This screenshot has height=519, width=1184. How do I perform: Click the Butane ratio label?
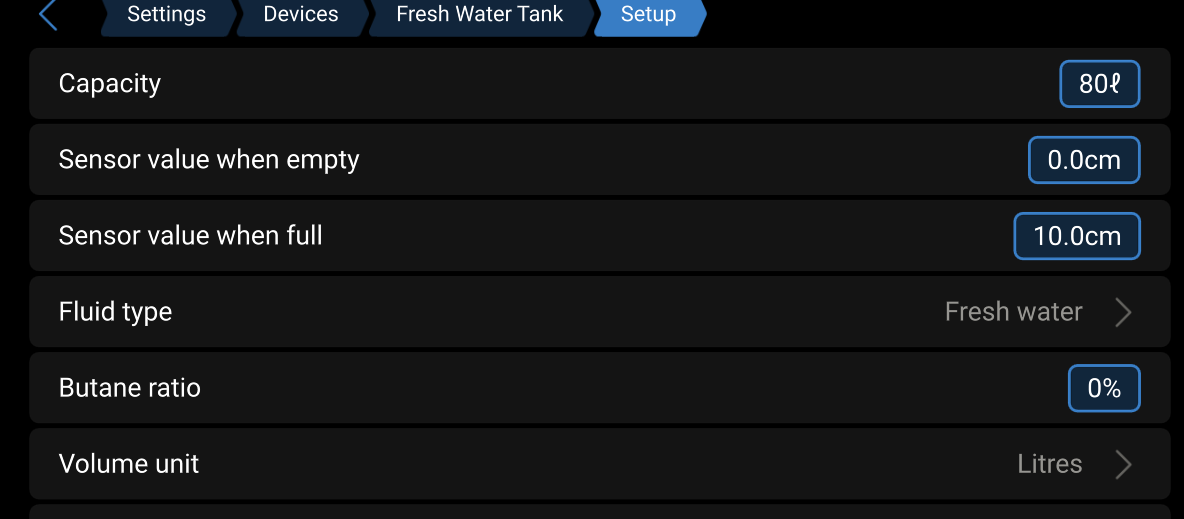[130, 388]
